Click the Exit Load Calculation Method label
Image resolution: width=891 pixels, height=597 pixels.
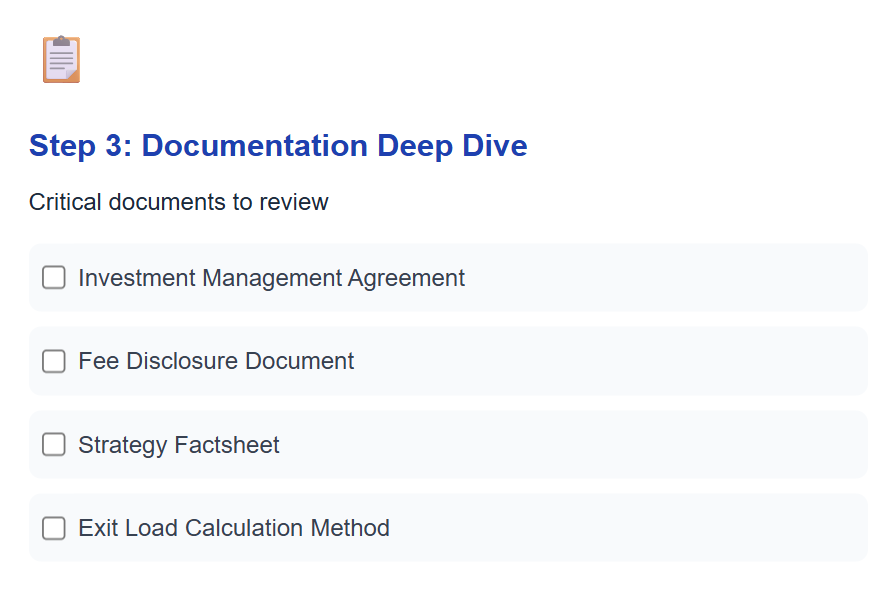(x=233, y=528)
